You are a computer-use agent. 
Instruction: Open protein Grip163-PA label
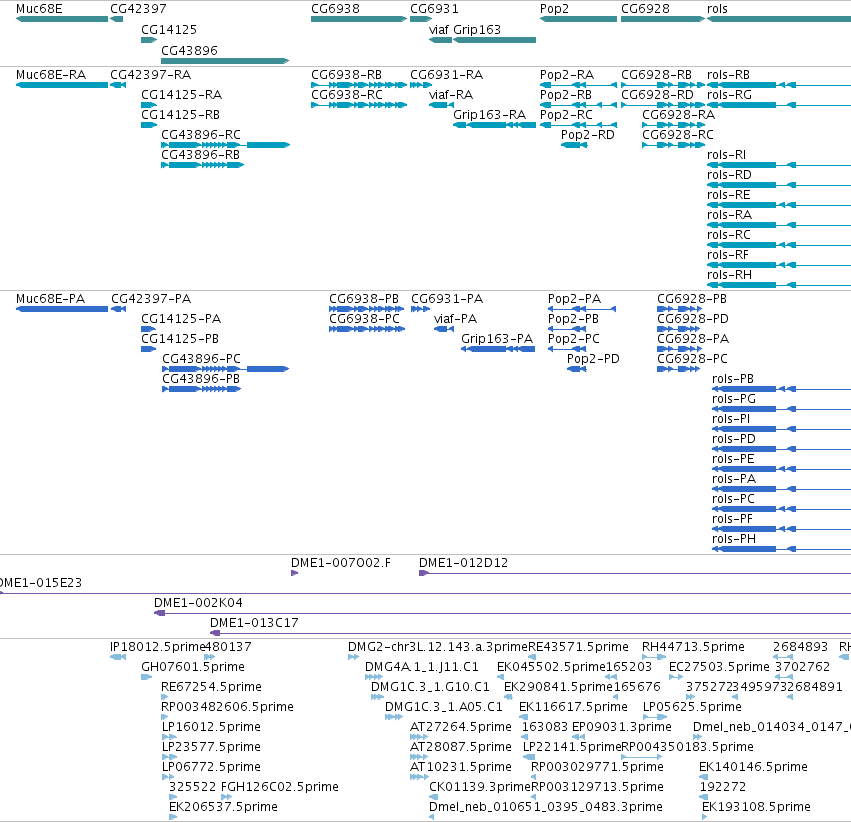click(497, 339)
